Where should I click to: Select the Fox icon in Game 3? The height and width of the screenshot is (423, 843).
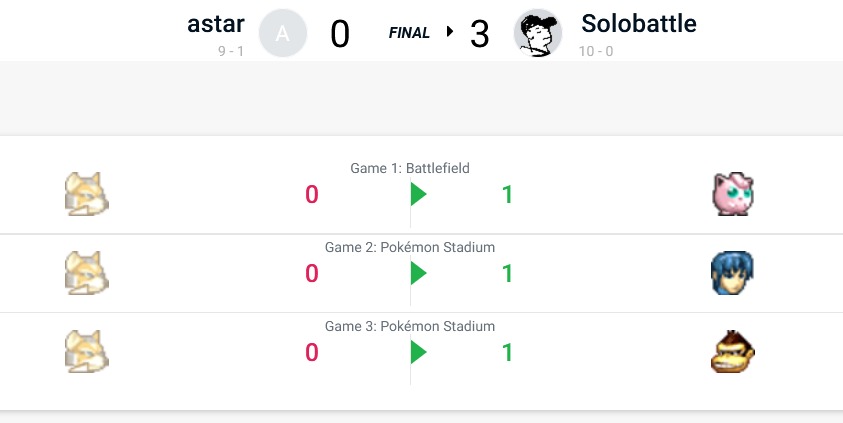pos(87,352)
